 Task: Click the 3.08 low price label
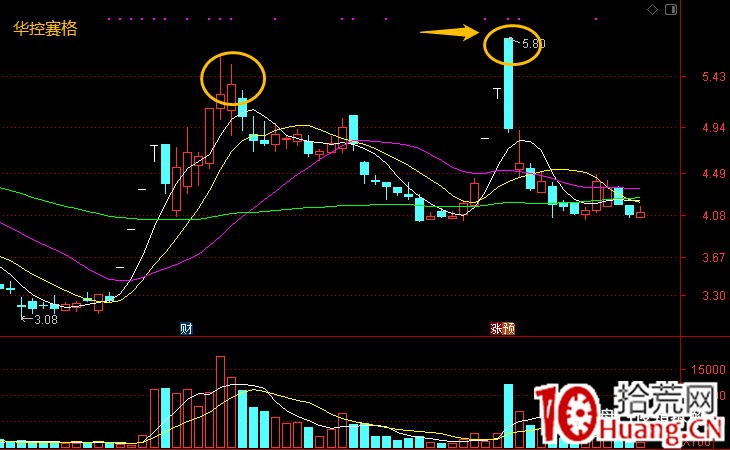pos(46,320)
